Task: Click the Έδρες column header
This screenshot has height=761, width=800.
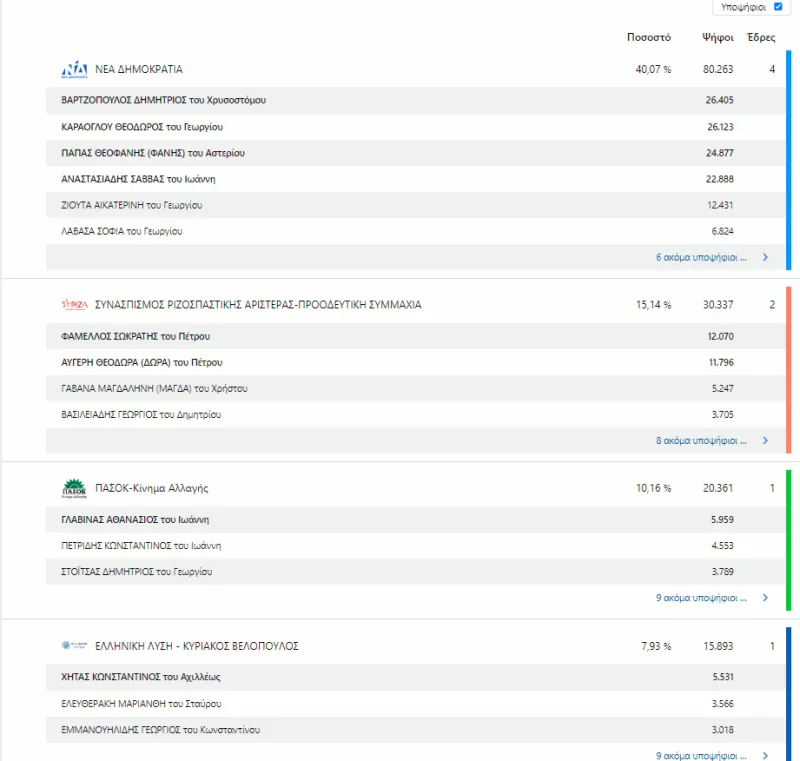Action: click(761, 37)
